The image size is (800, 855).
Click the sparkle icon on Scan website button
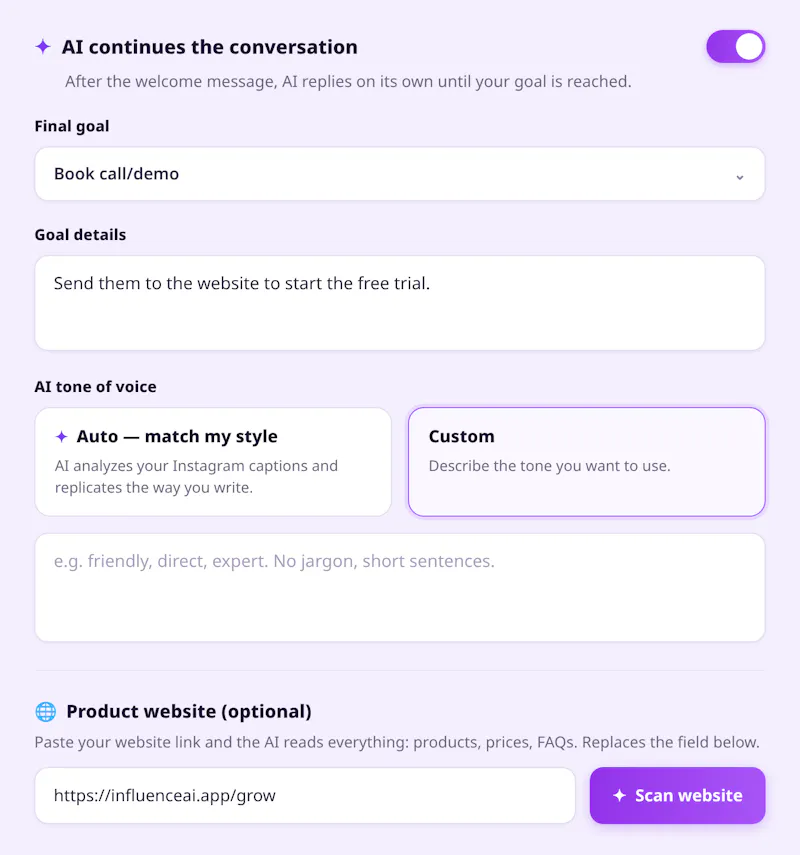coord(619,796)
